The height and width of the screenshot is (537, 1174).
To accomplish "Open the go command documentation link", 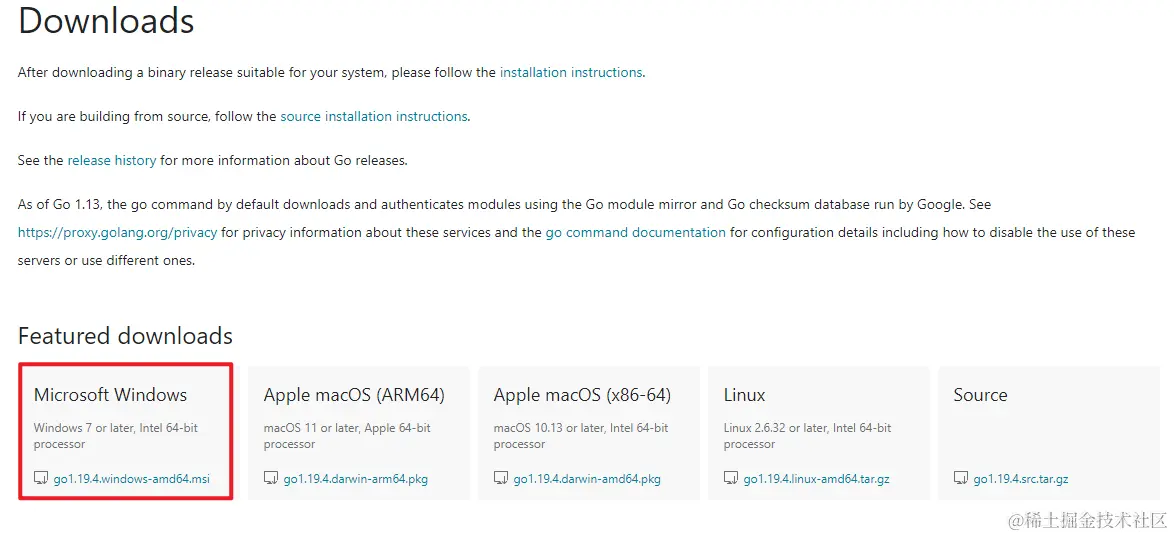I will coord(636,232).
